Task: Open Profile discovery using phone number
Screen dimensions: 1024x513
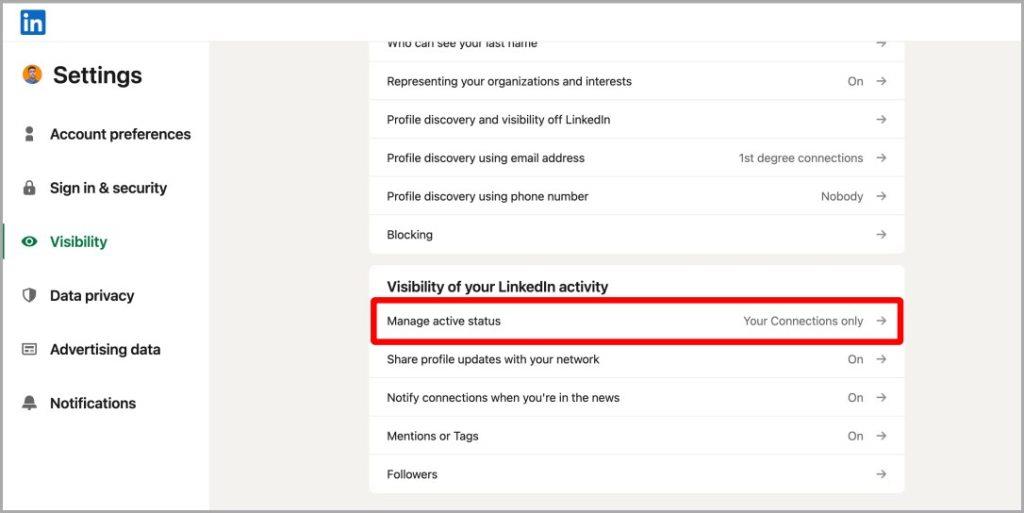Action: pyautogui.click(x=637, y=196)
